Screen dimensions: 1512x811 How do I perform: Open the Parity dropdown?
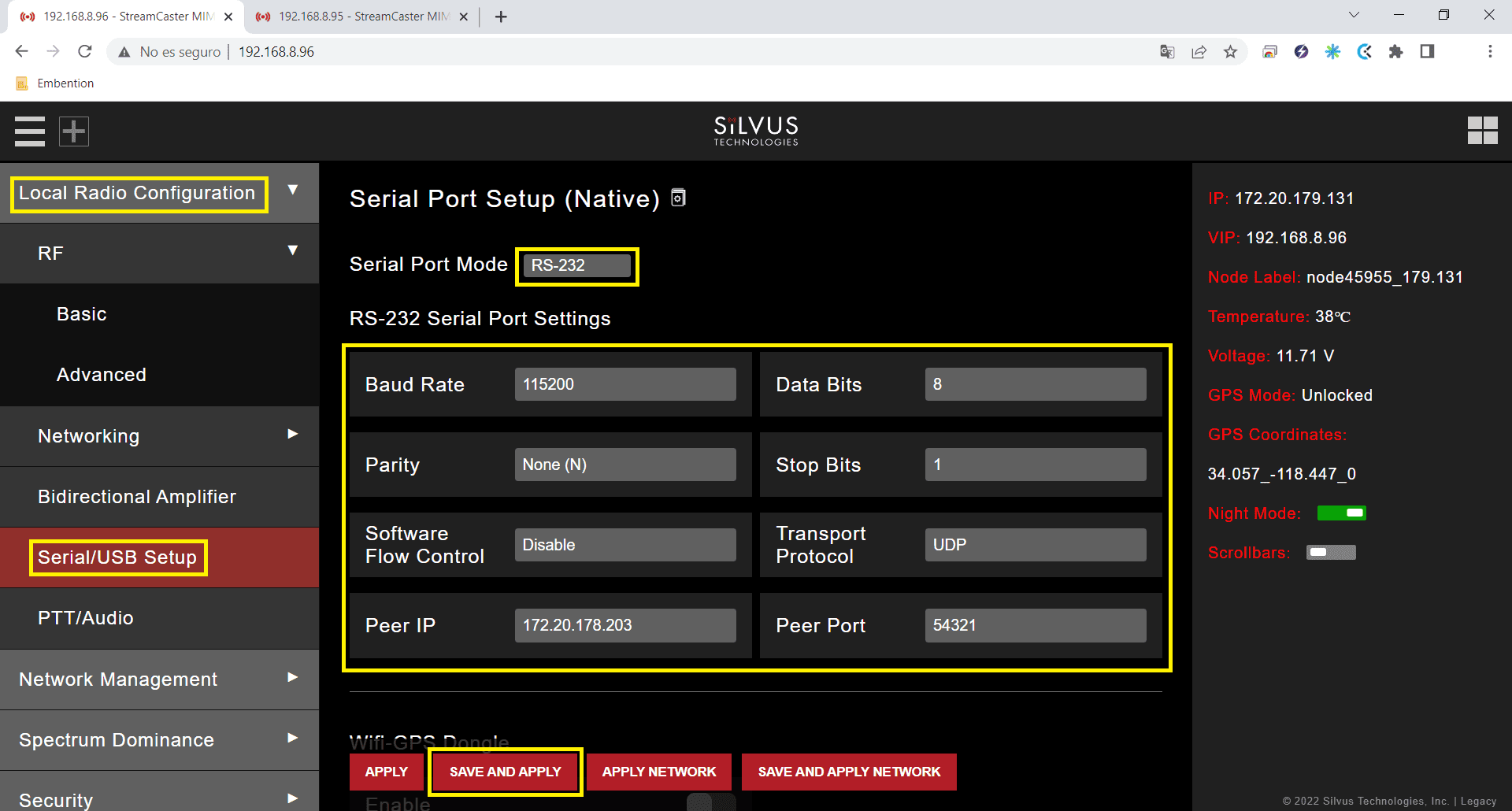coord(624,465)
